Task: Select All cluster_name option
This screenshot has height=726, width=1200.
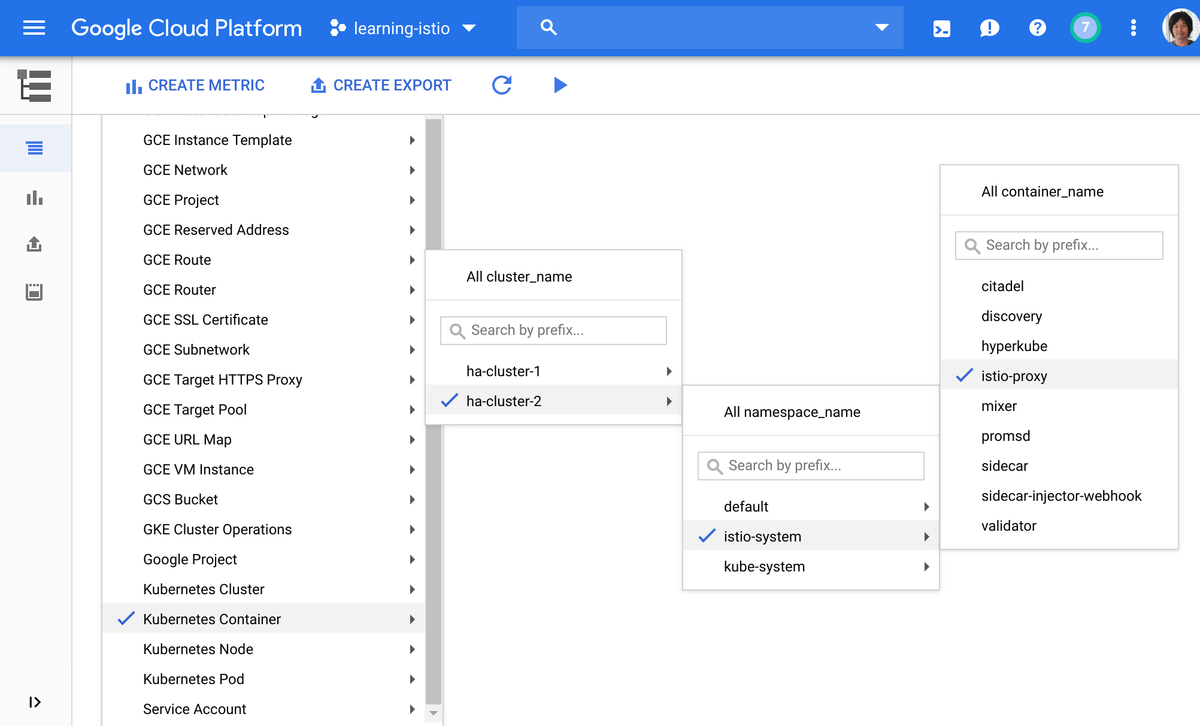Action: pos(519,277)
